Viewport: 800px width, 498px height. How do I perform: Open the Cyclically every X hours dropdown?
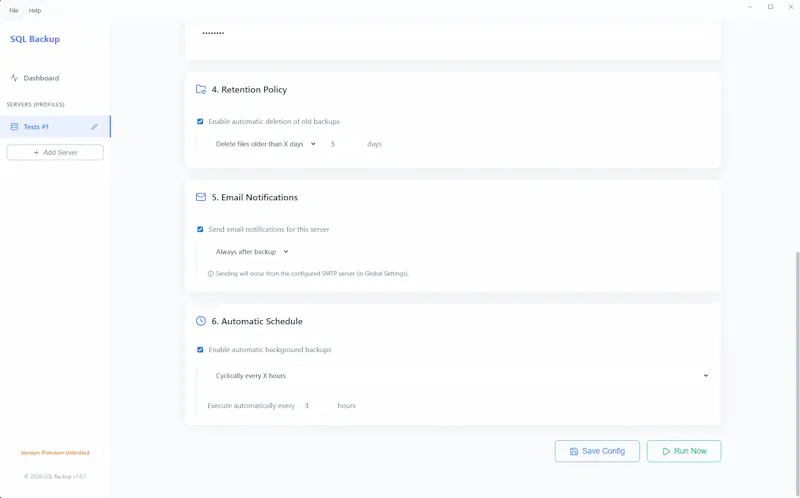pos(461,376)
